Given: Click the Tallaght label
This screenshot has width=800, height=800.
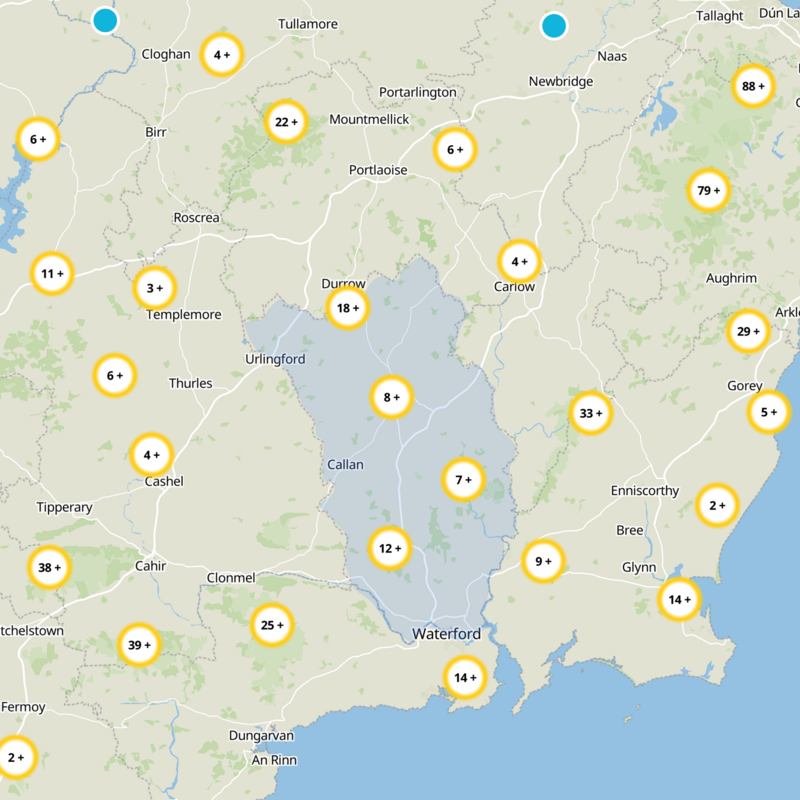Looking at the screenshot, I should point(719,16).
